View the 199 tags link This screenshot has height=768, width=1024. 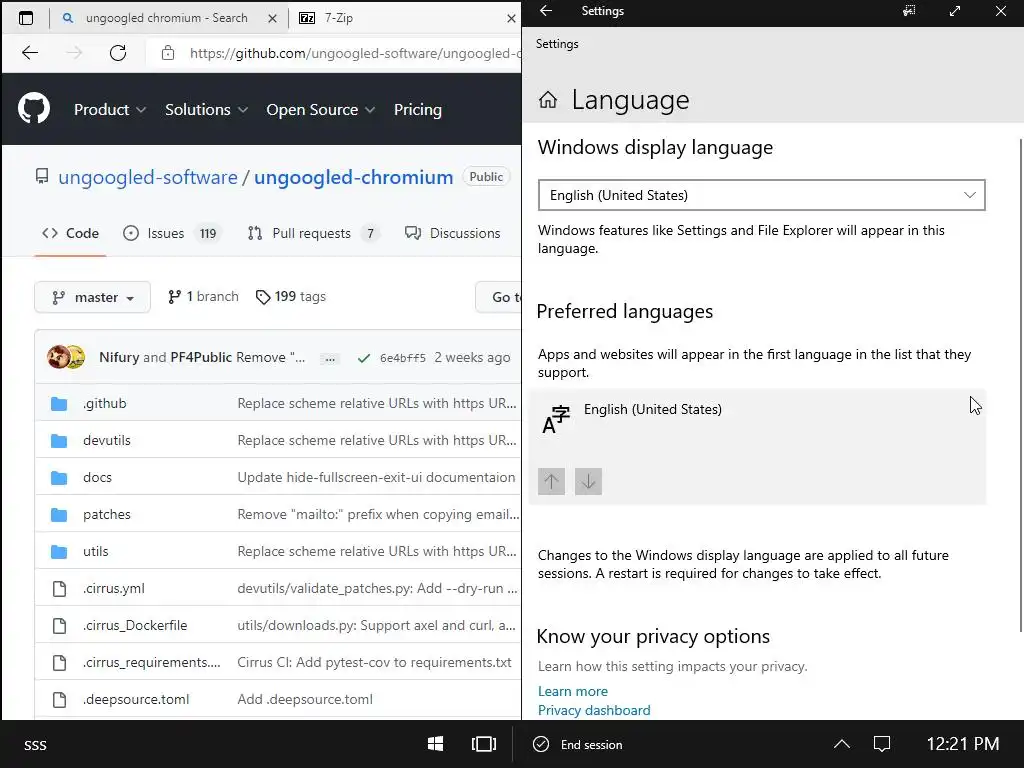click(291, 296)
